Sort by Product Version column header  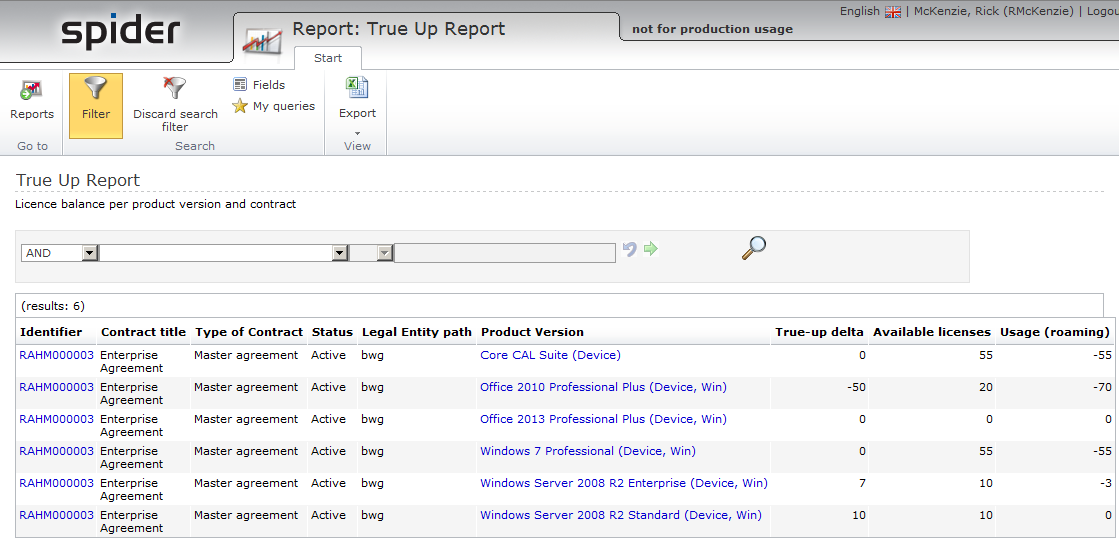point(532,332)
